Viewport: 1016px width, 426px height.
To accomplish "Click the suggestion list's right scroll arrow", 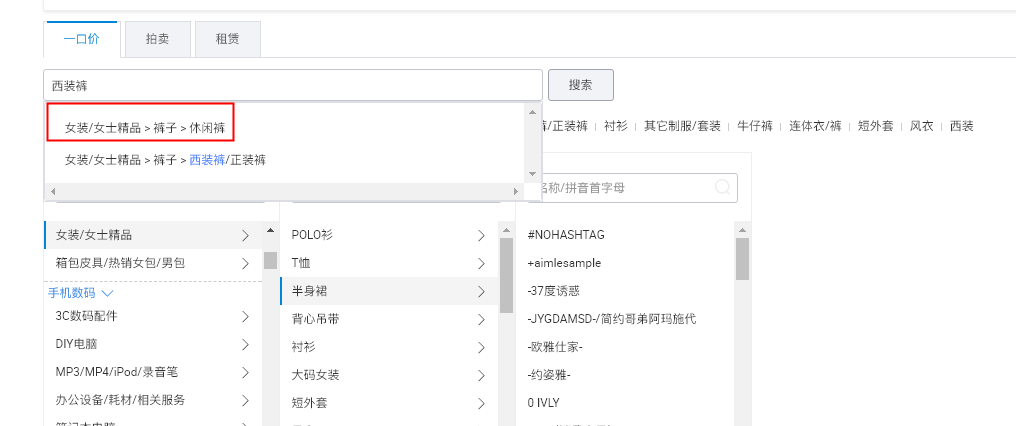I will point(516,191).
